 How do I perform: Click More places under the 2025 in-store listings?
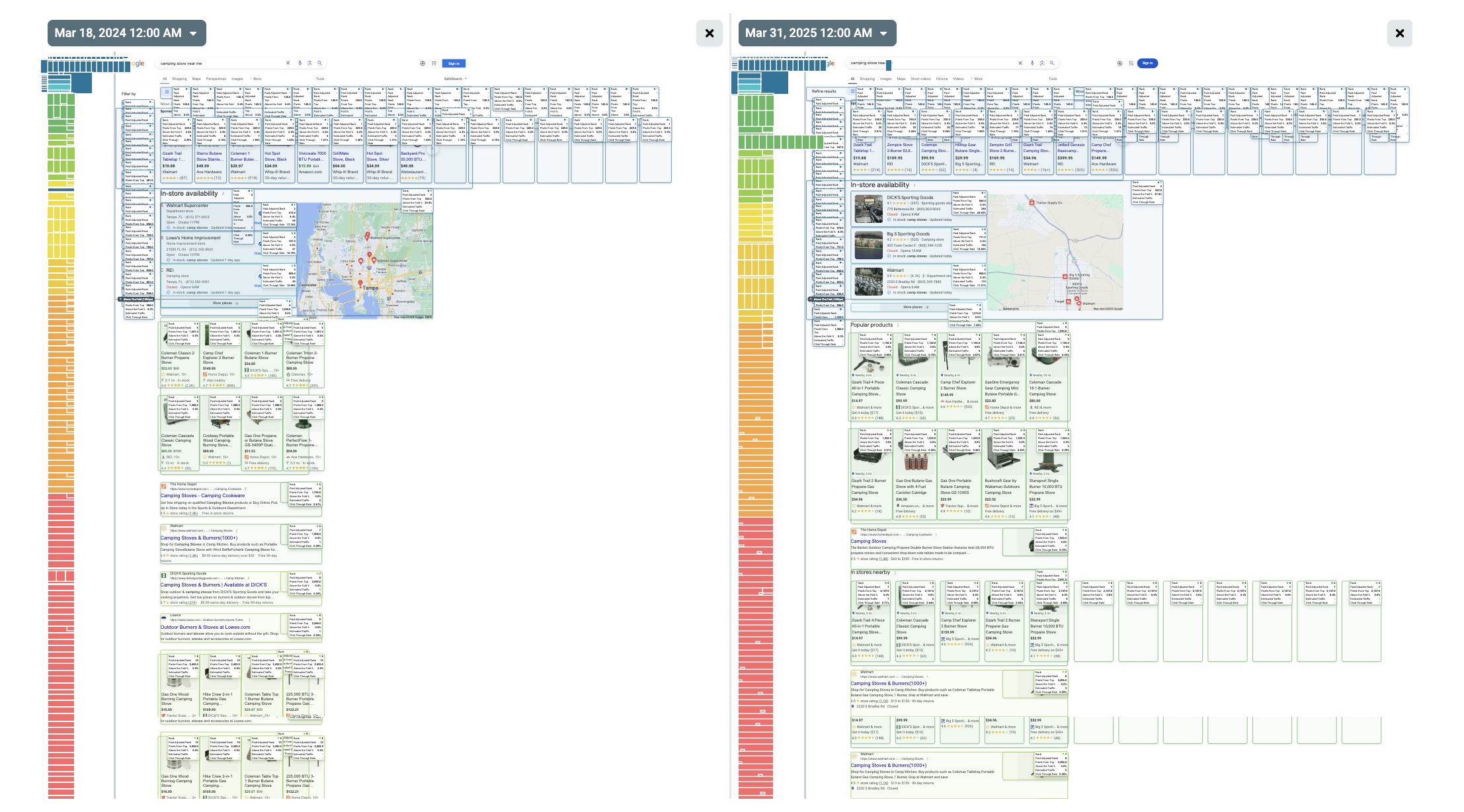coord(916,307)
